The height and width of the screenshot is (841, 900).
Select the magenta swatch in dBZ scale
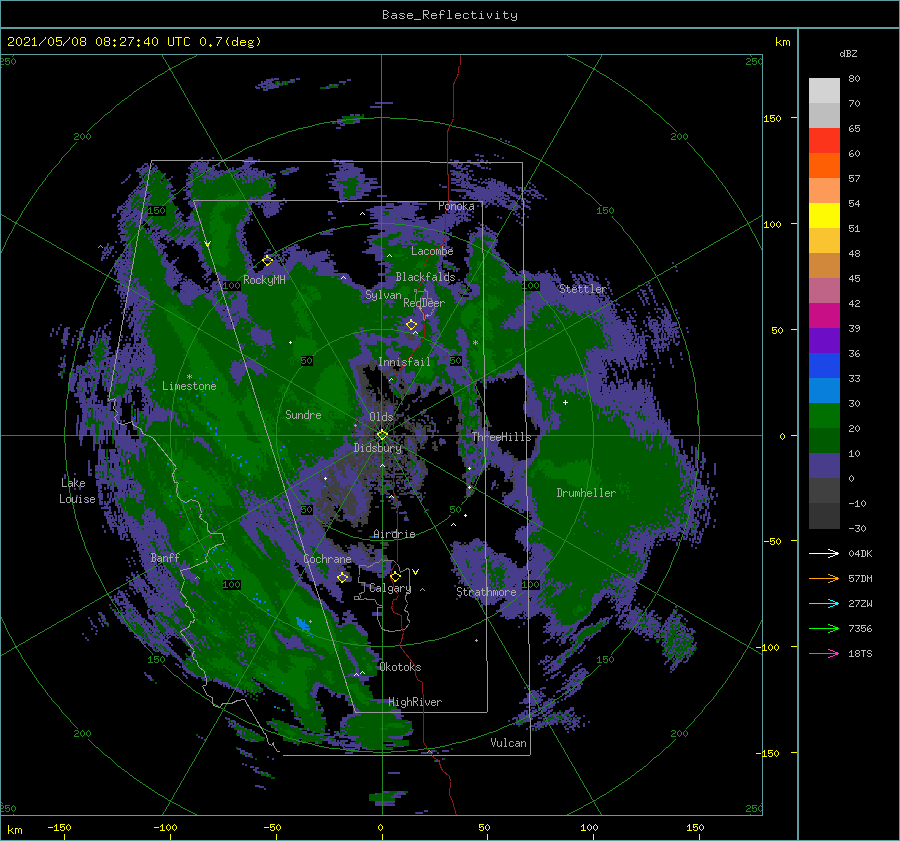pos(824,315)
